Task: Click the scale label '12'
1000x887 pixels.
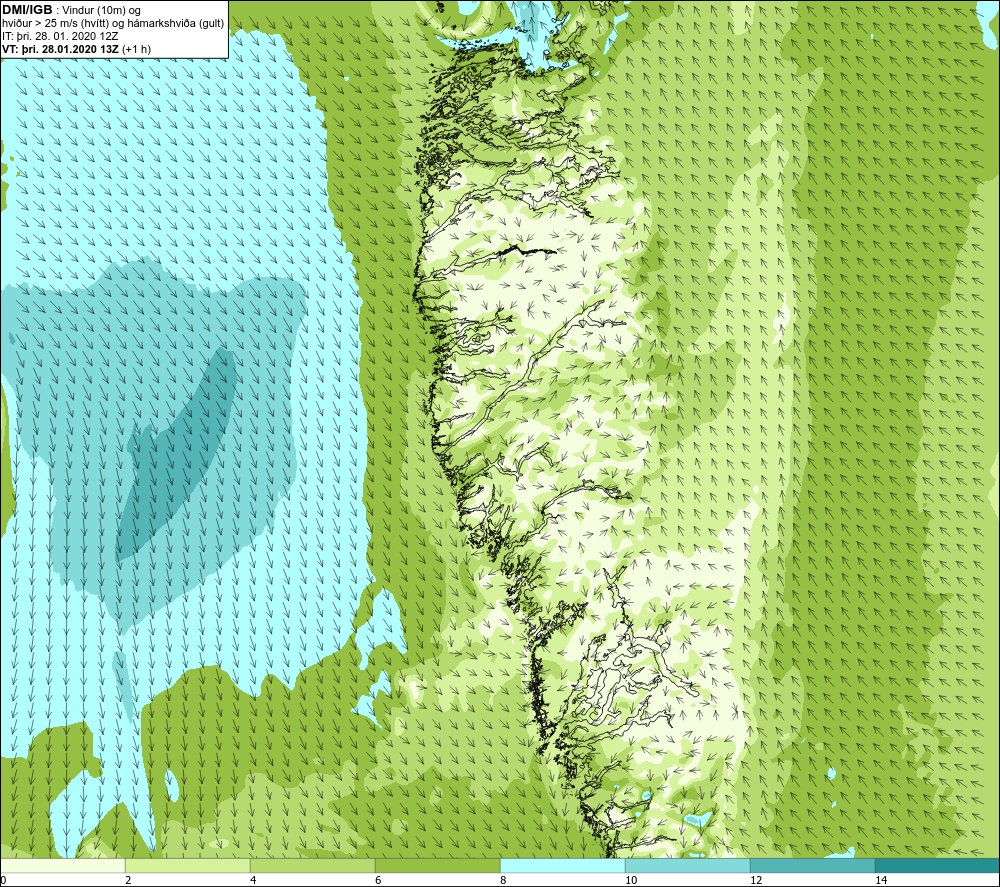Action: coord(756,880)
